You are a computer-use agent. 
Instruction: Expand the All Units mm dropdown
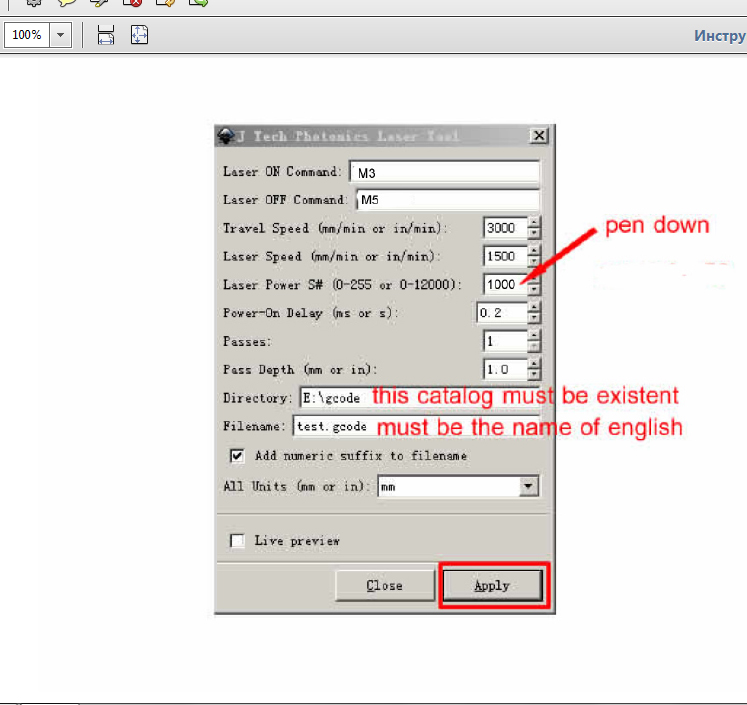pos(528,486)
